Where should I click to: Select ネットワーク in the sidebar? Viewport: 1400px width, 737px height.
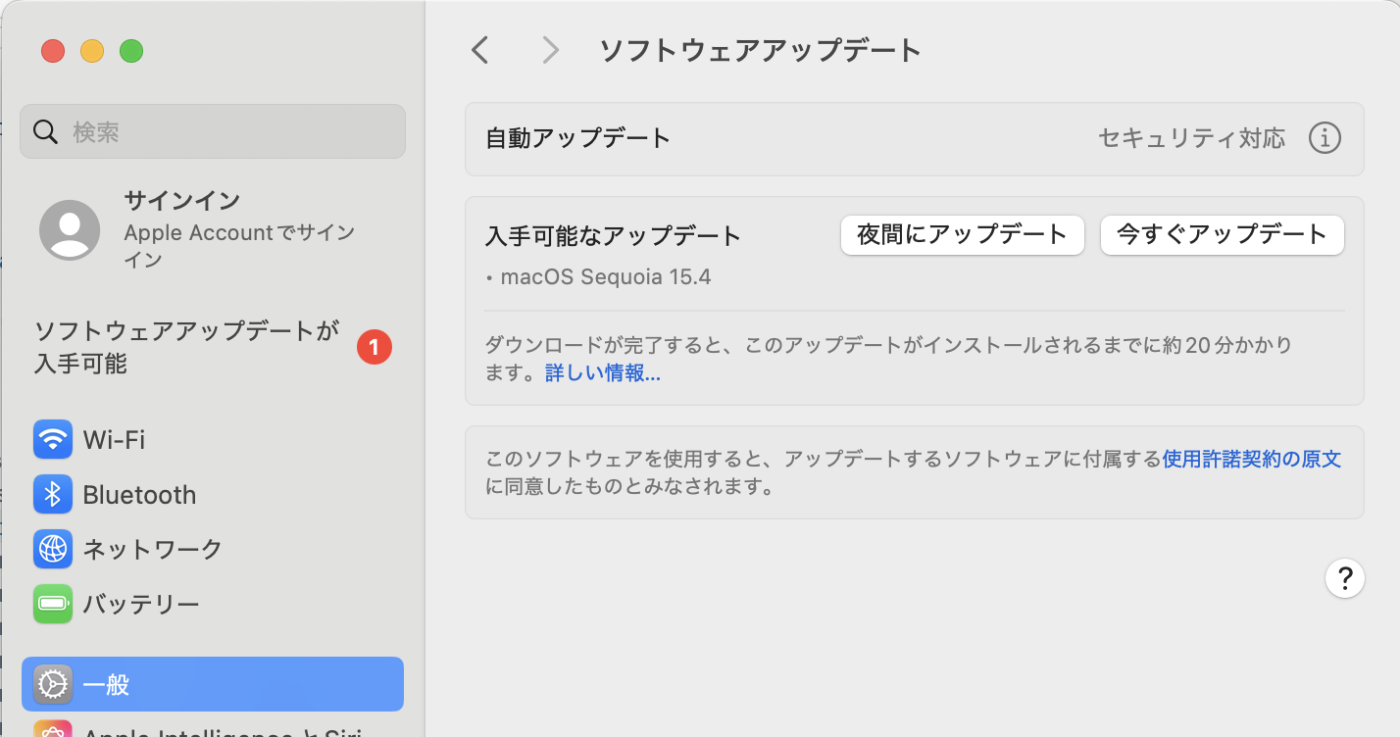(x=213, y=549)
